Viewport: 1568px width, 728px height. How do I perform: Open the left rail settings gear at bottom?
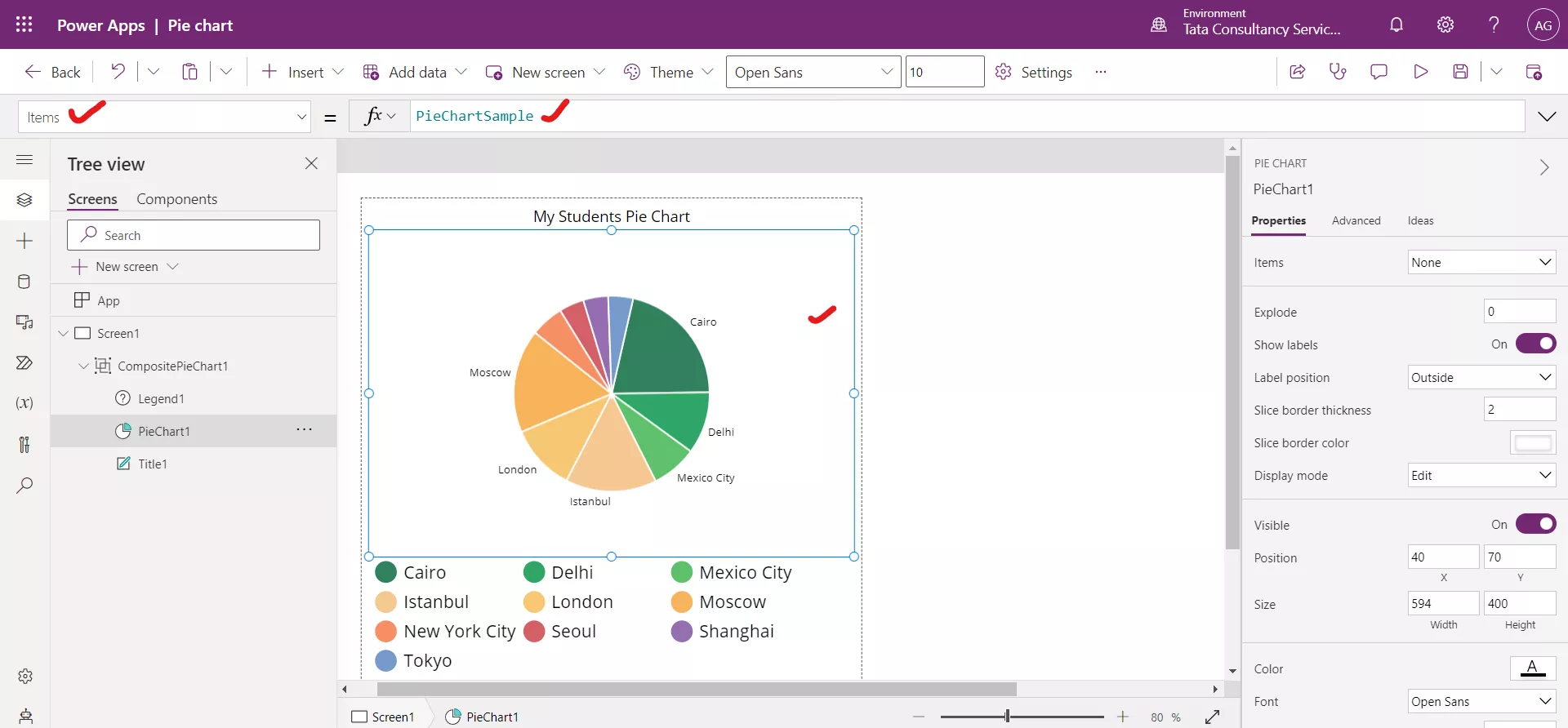[25, 677]
